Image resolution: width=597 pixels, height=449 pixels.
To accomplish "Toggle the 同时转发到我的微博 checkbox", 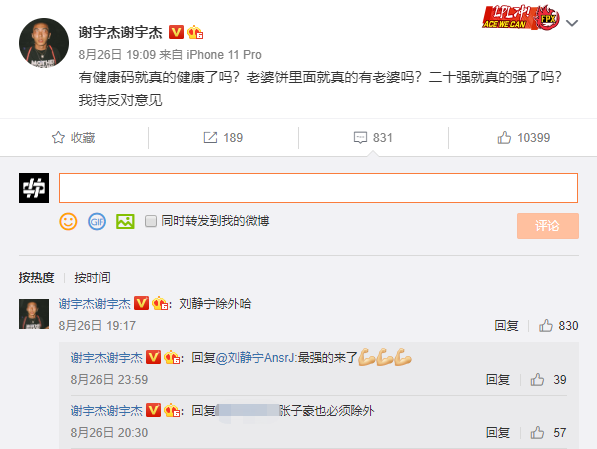I will click(151, 221).
